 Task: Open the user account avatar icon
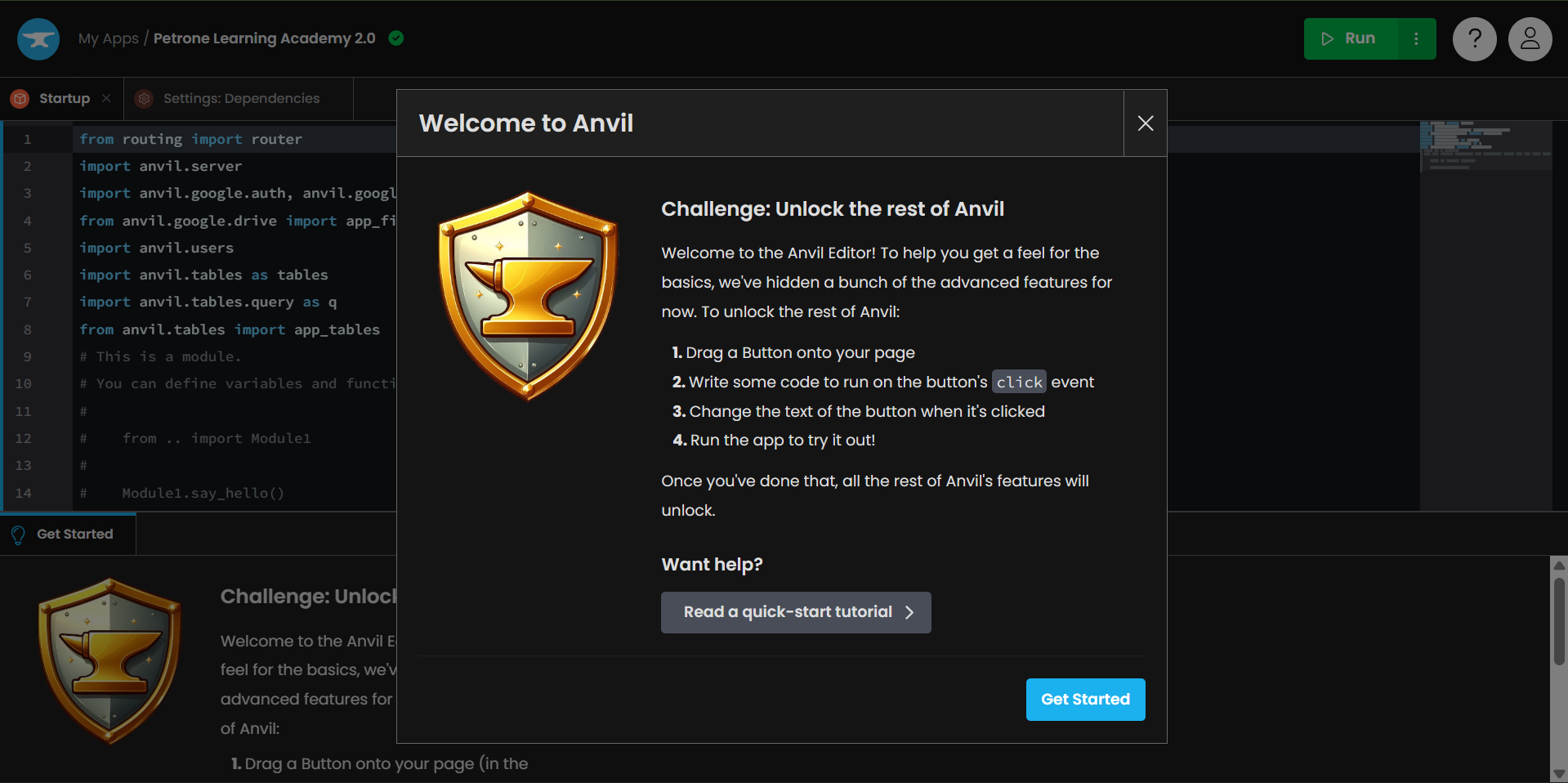(1530, 39)
